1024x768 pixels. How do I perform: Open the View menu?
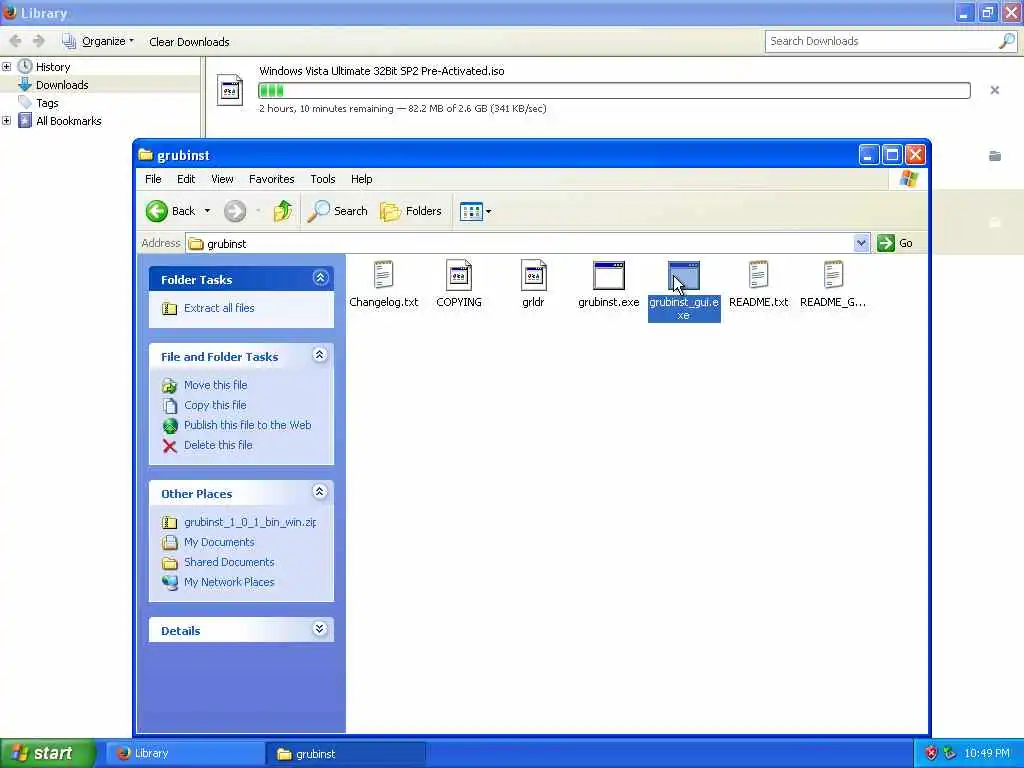[222, 179]
